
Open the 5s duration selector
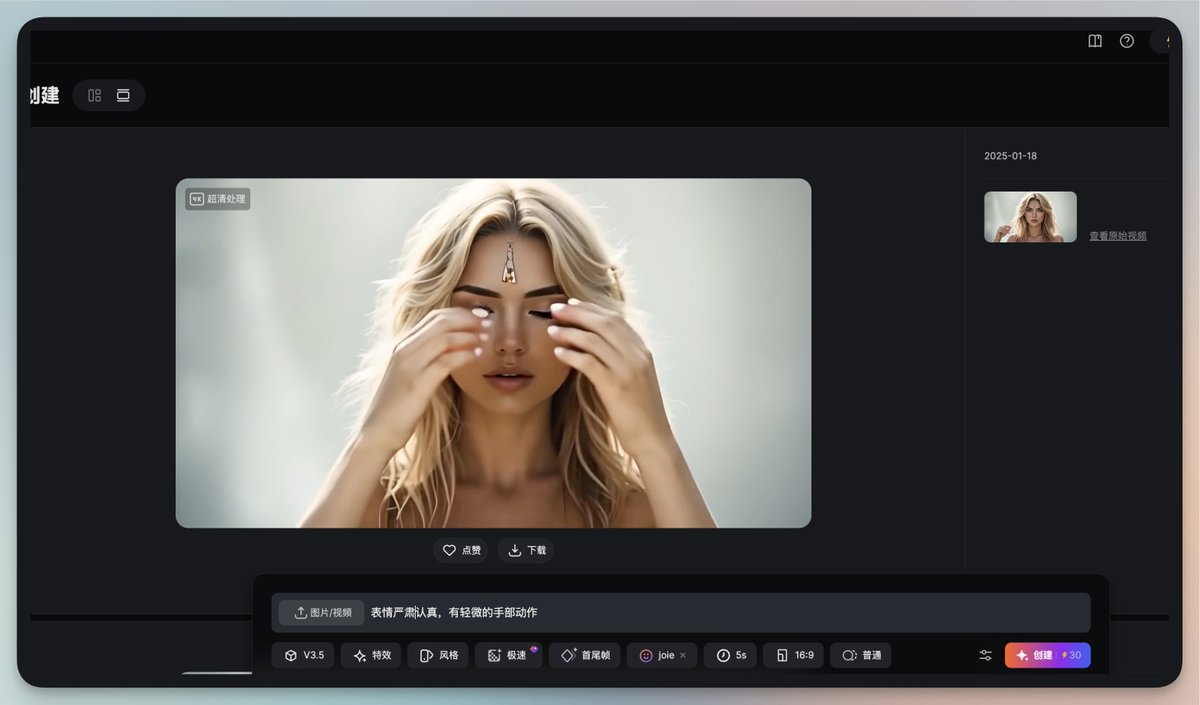coord(730,655)
